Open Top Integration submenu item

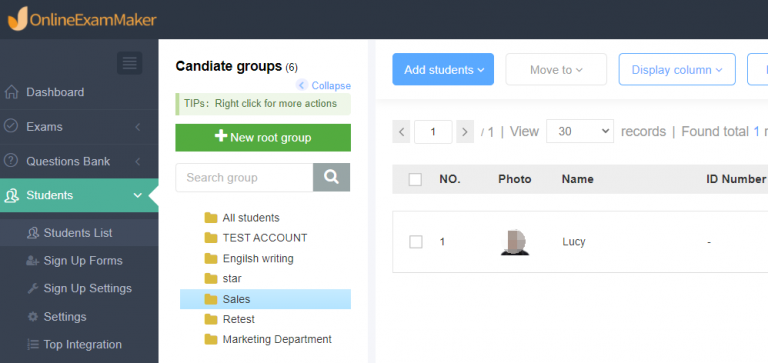pos(79,344)
